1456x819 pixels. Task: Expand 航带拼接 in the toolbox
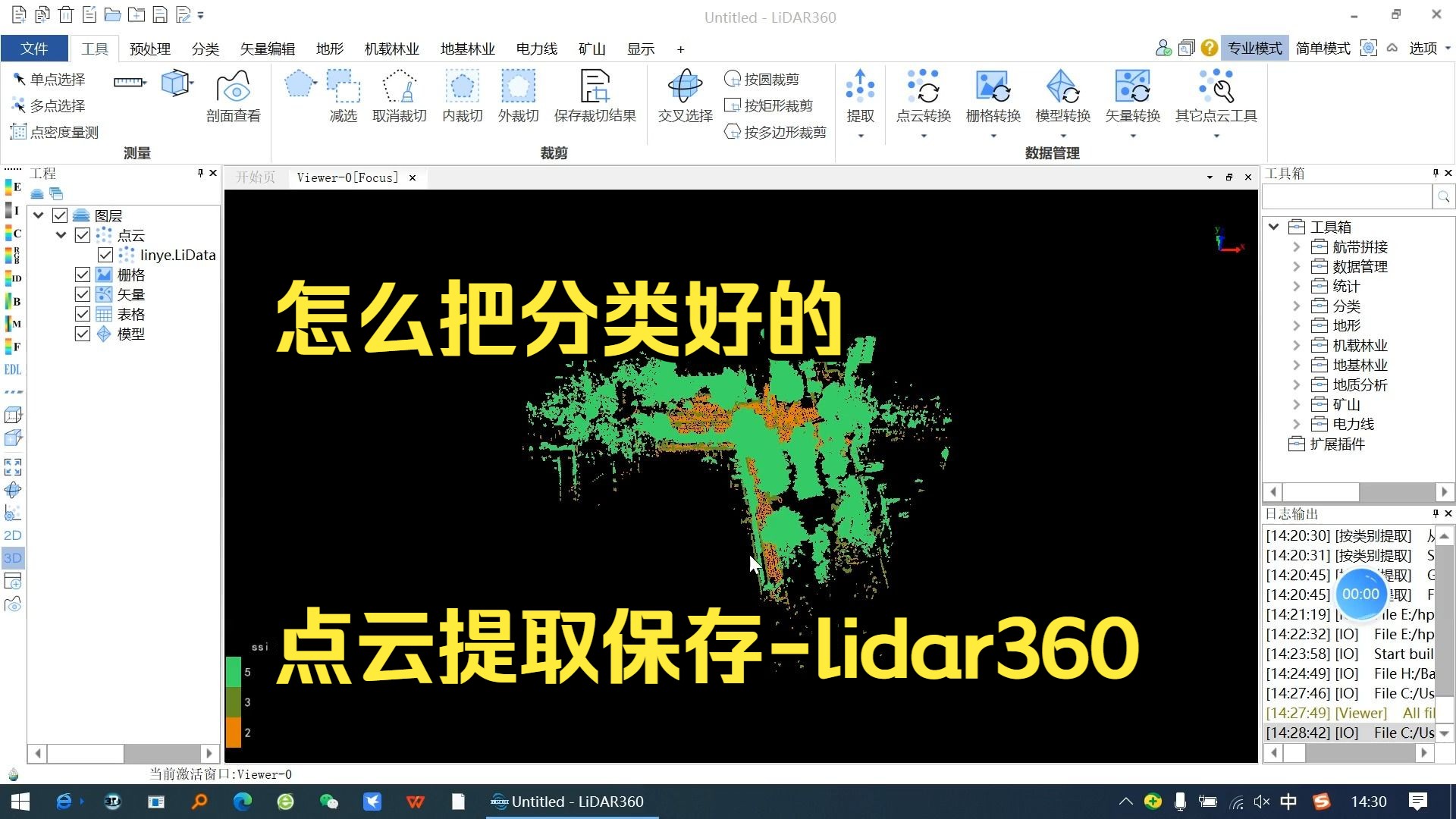(1296, 246)
